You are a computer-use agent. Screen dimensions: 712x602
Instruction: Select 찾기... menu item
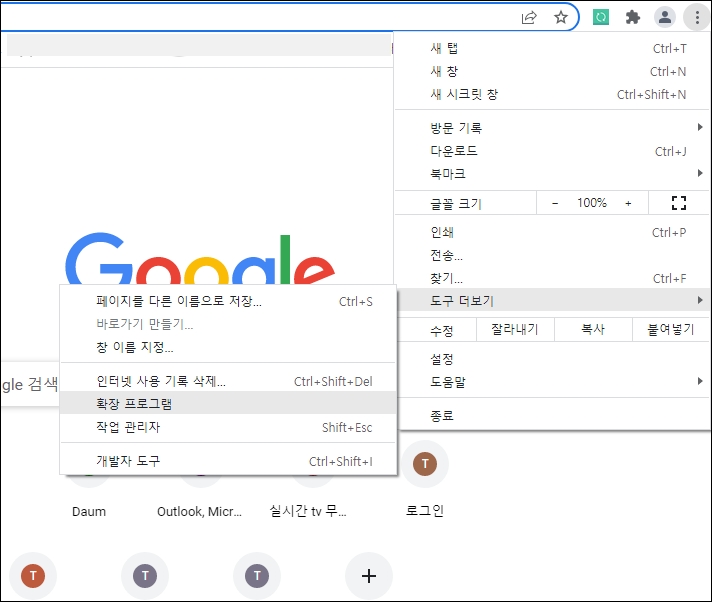click(x=552, y=278)
